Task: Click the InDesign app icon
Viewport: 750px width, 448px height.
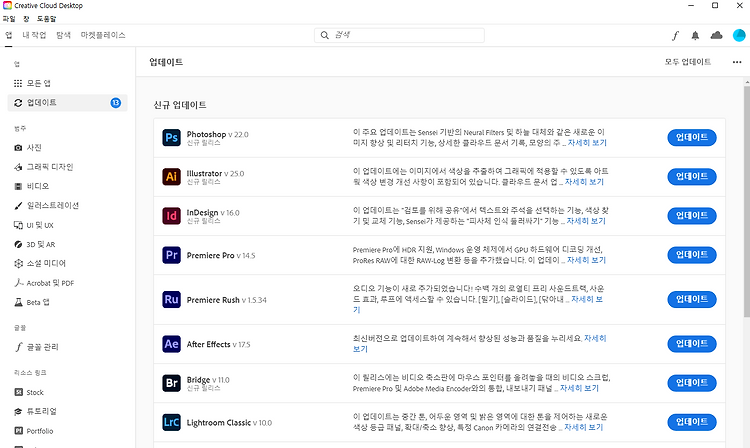Action: coord(171,216)
